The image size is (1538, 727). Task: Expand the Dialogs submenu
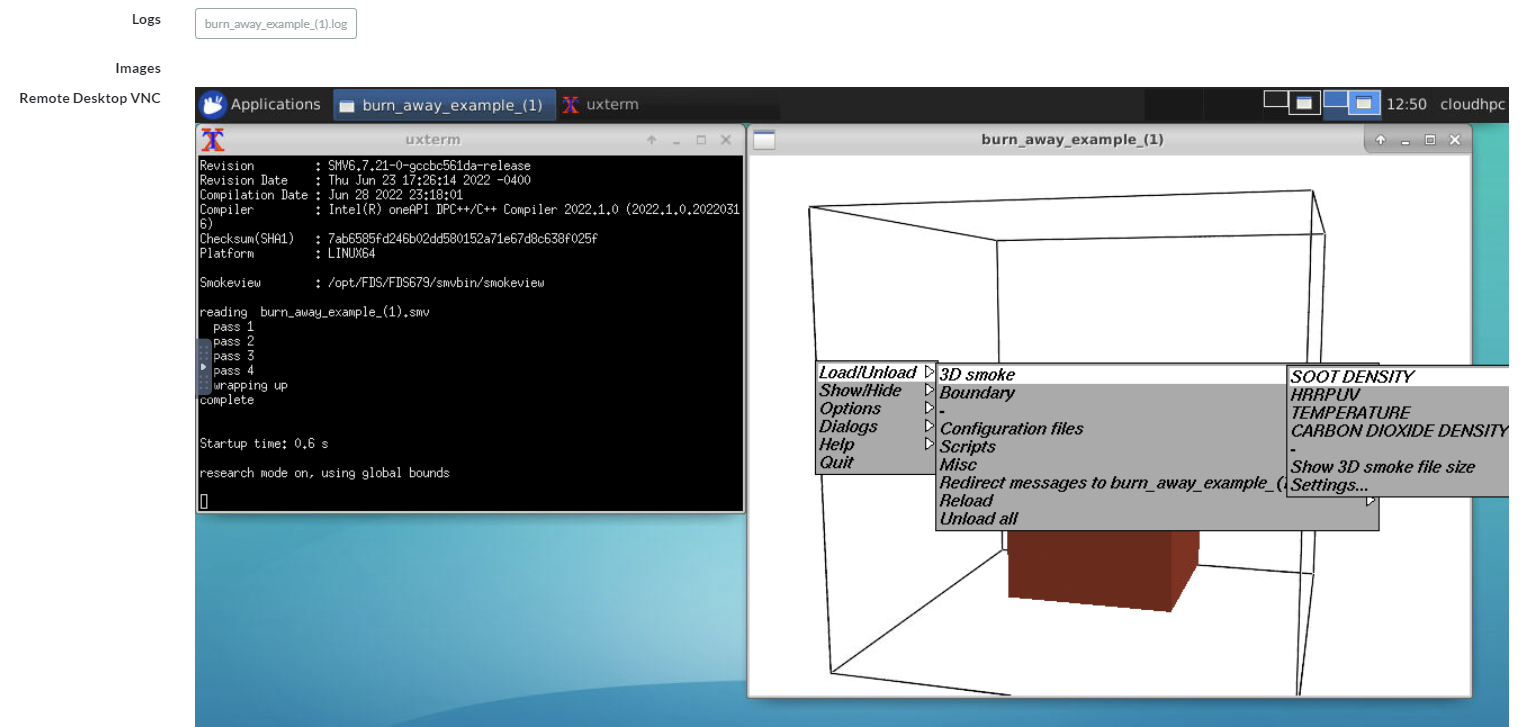pyautogui.click(x=929, y=426)
